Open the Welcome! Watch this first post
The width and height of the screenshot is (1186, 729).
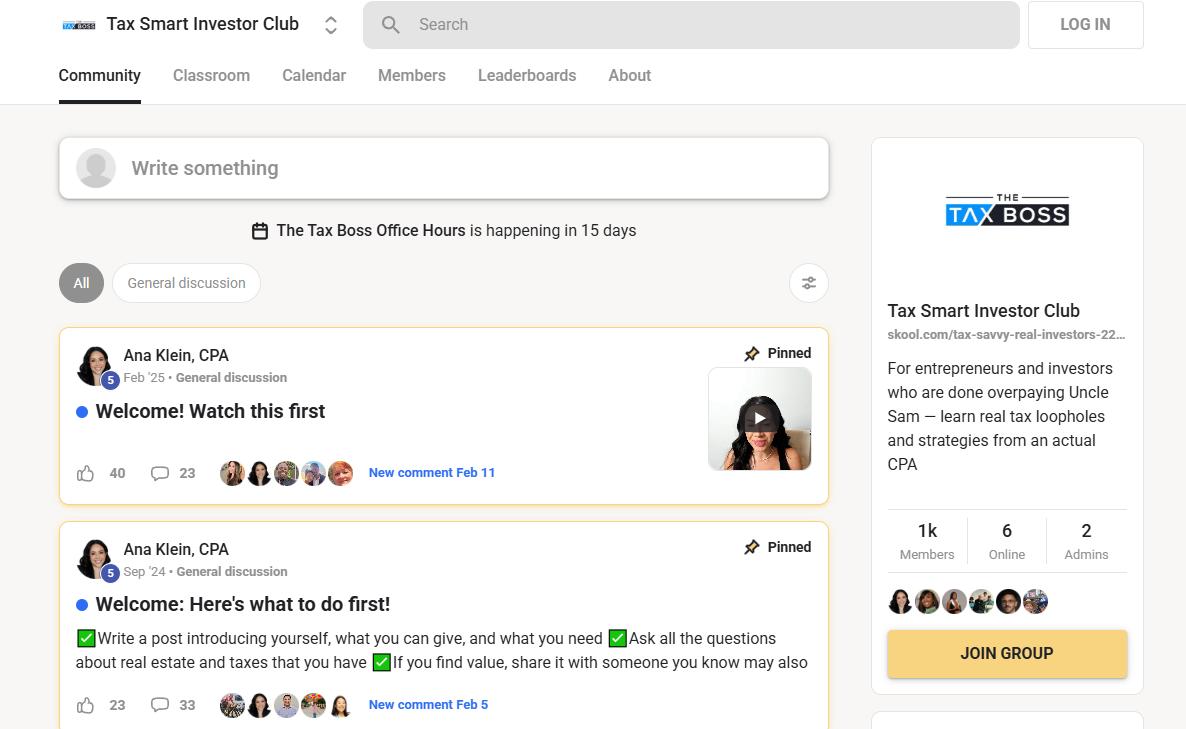point(210,411)
